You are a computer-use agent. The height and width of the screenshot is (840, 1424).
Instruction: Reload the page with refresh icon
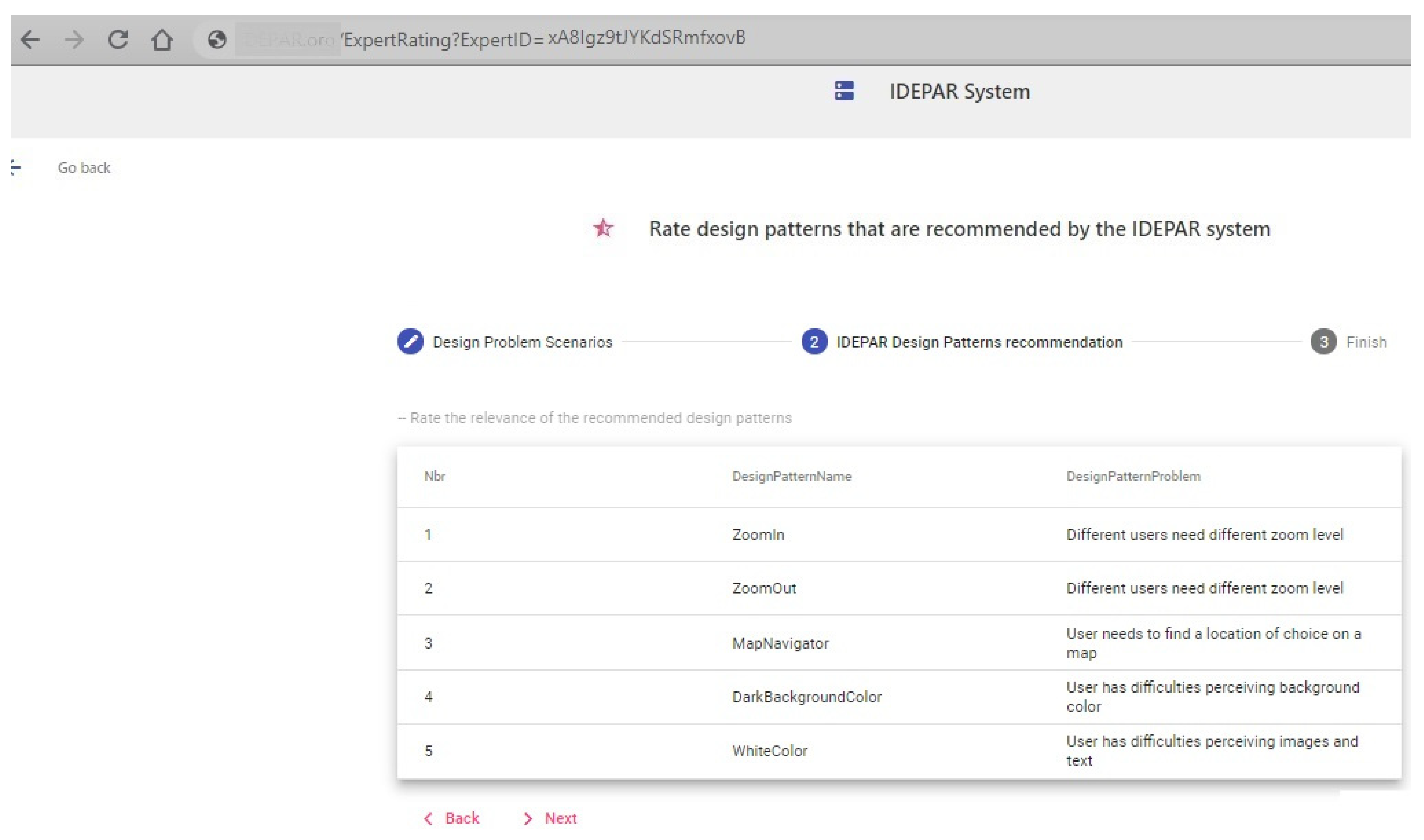point(118,40)
